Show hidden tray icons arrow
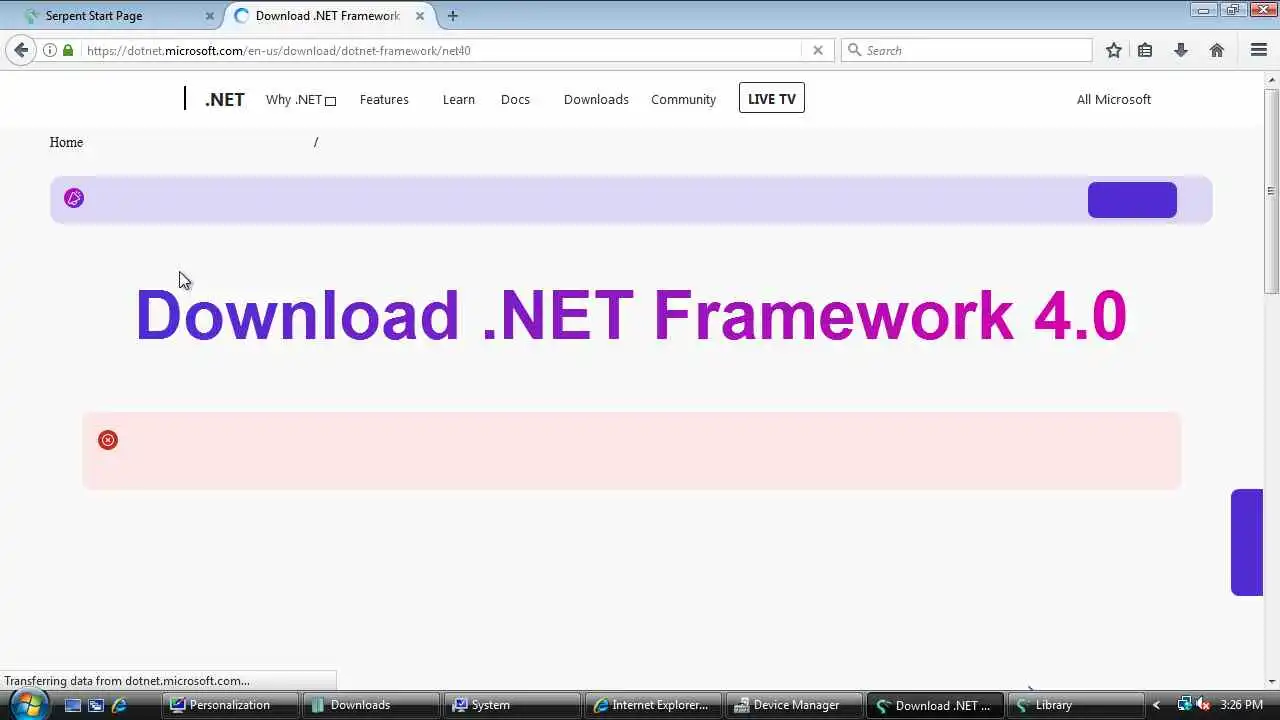Screen dimensions: 1280x720 1156,705
